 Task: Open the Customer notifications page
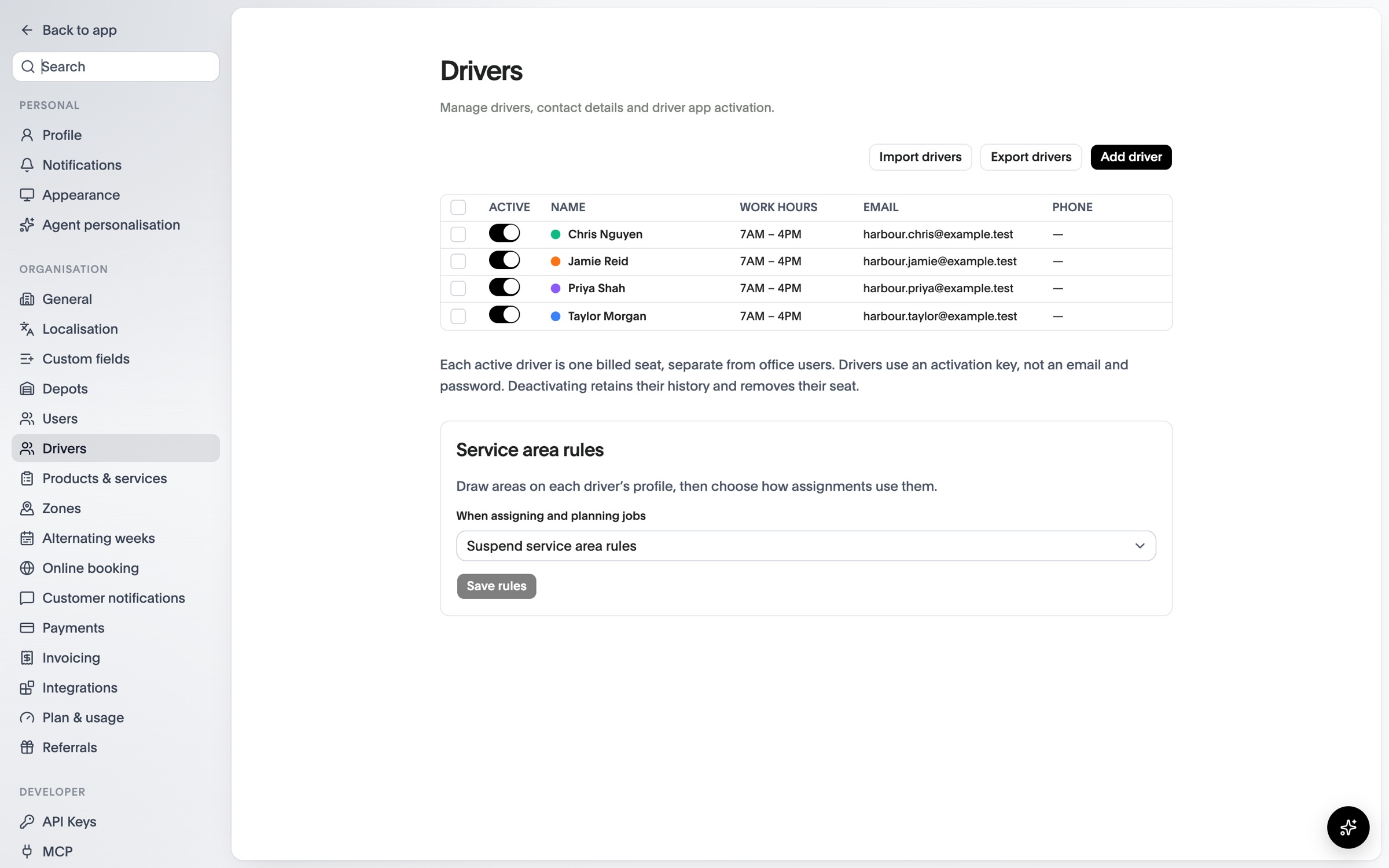pos(116,598)
